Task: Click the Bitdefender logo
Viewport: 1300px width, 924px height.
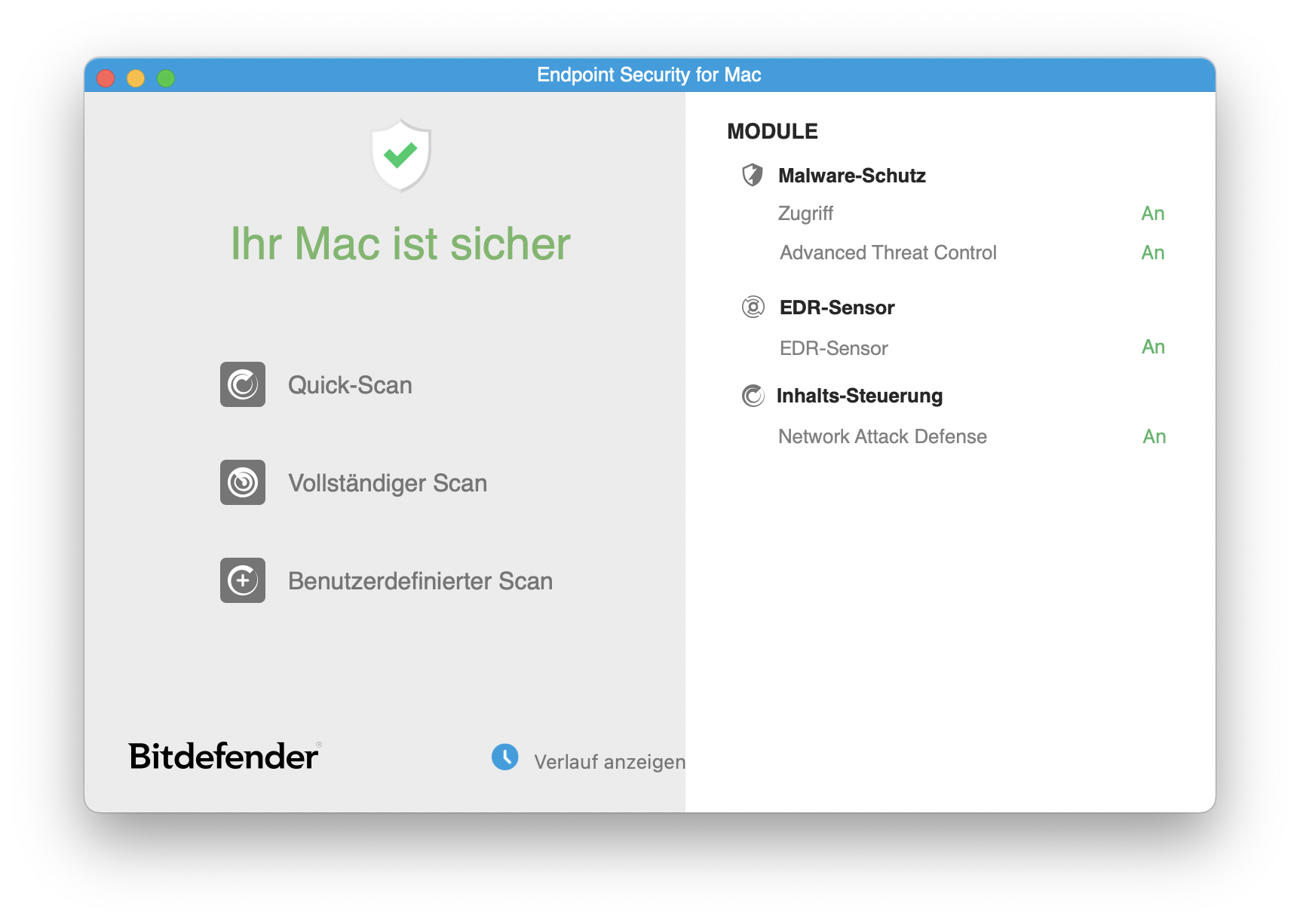Action: click(x=225, y=756)
